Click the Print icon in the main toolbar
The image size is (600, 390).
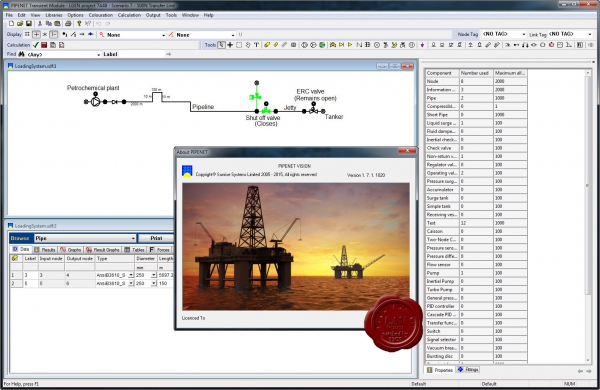[68, 24]
